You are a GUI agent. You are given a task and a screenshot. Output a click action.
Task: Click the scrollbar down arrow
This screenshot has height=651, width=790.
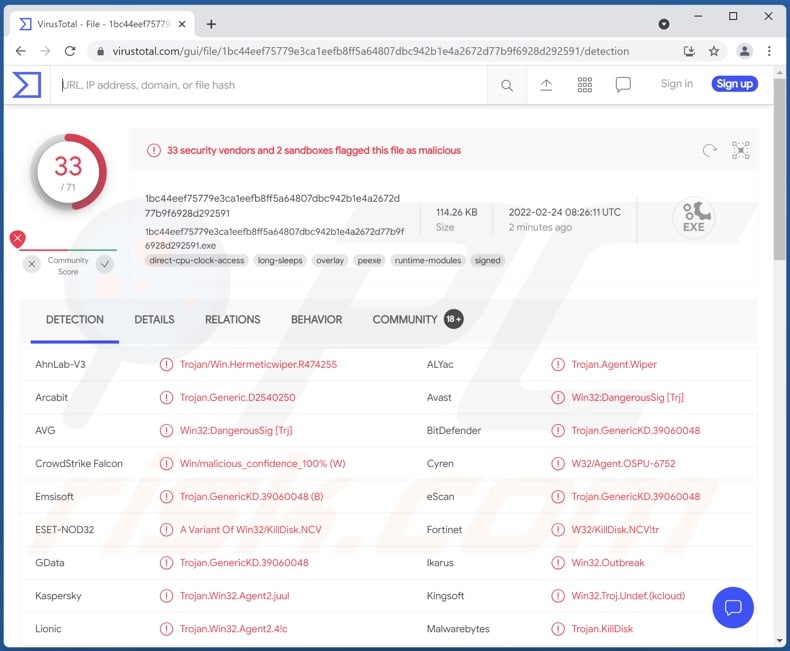779,641
